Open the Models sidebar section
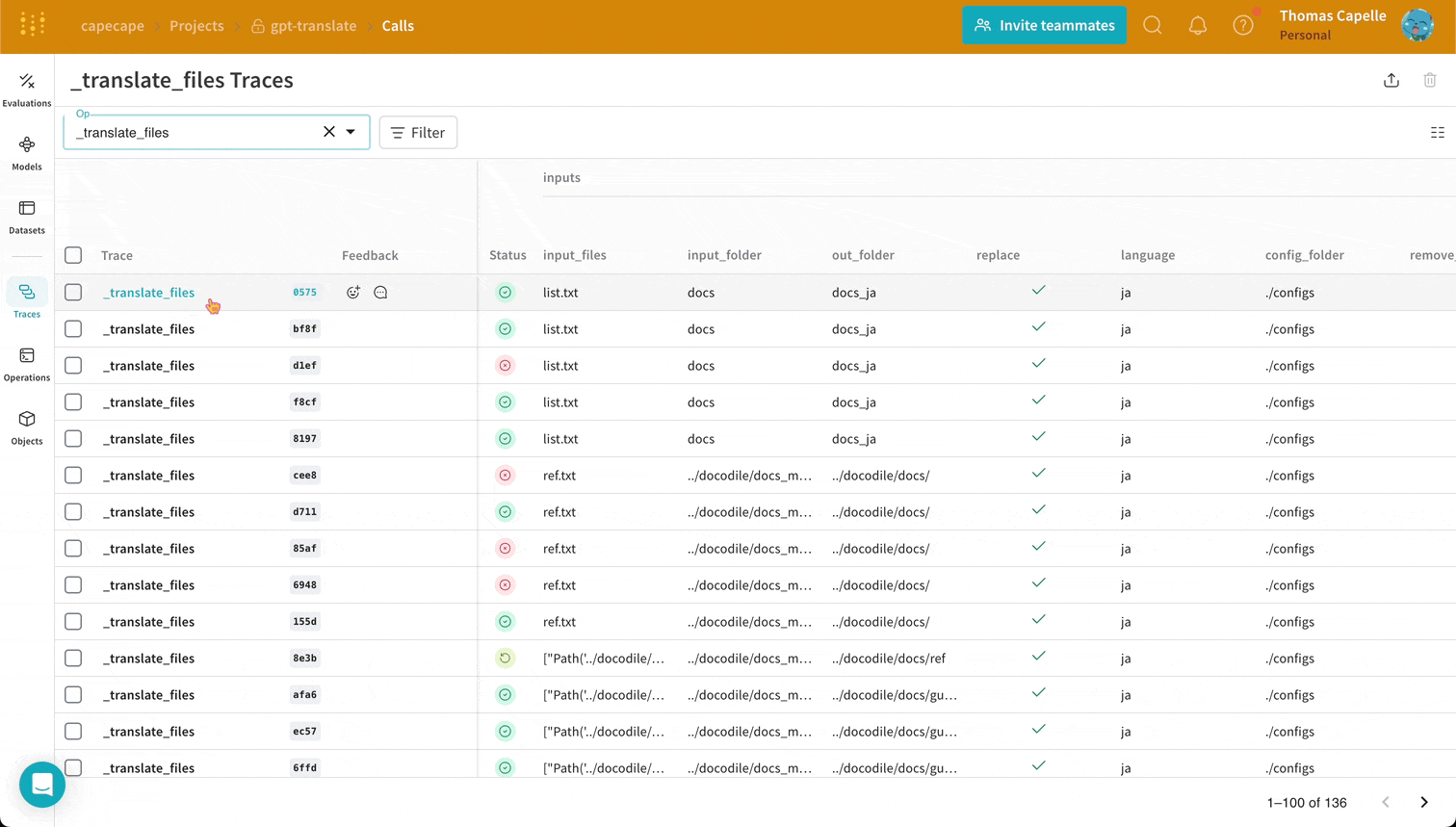The image size is (1456, 827). (27, 153)
